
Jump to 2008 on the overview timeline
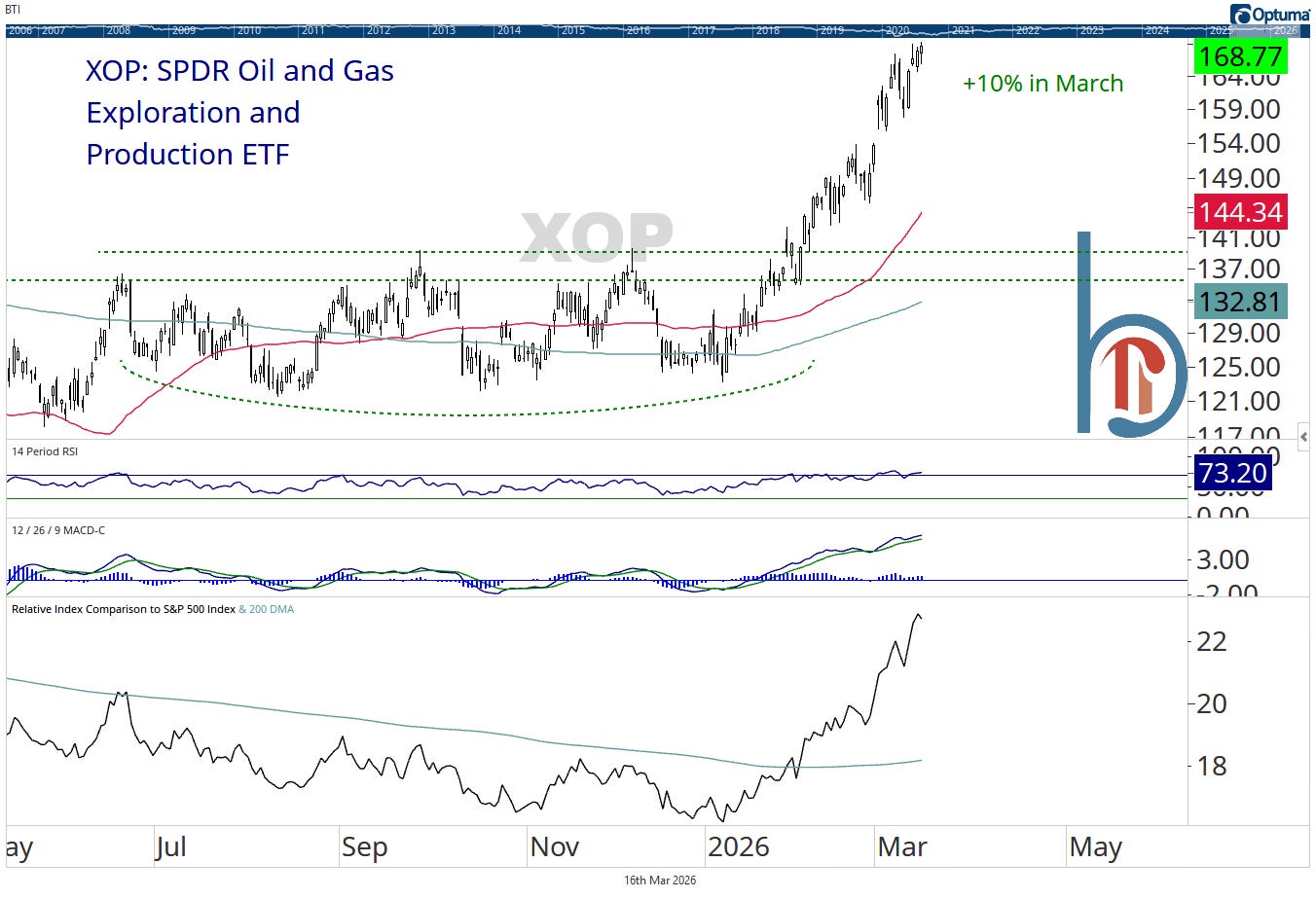(x=119, y=30)
